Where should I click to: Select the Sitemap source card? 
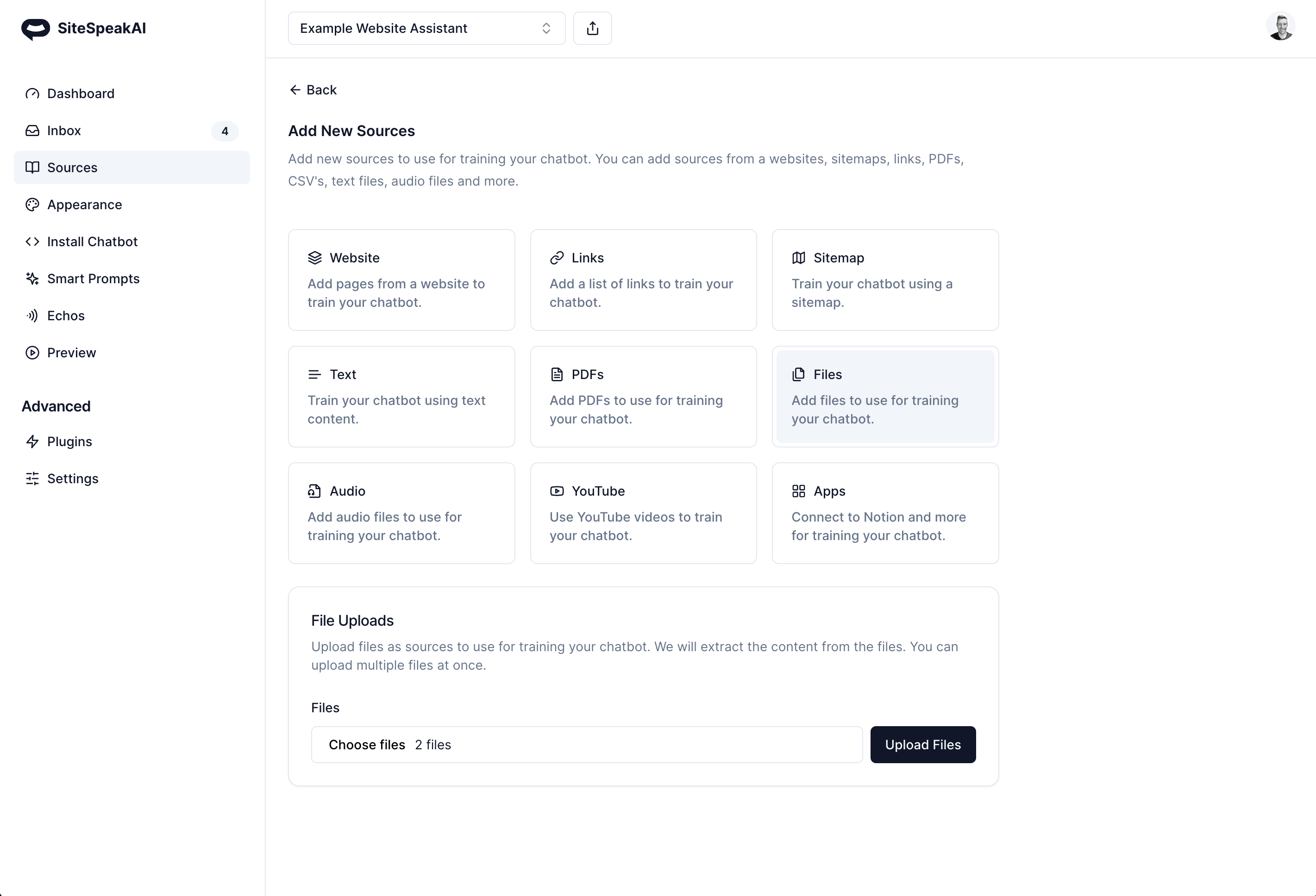[884, 280]
